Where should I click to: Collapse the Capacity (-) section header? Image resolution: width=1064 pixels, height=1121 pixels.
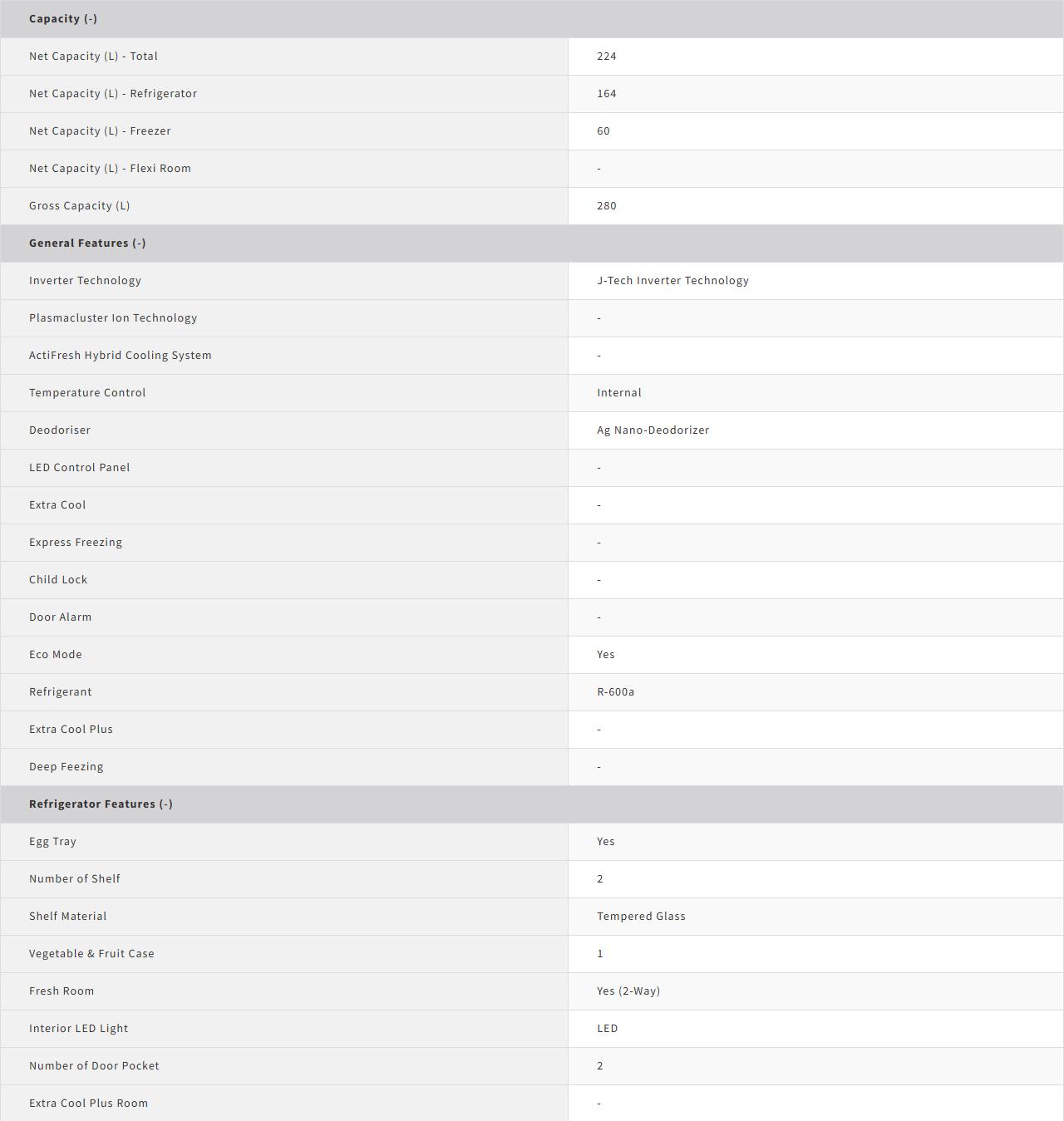tap(63, 19)
